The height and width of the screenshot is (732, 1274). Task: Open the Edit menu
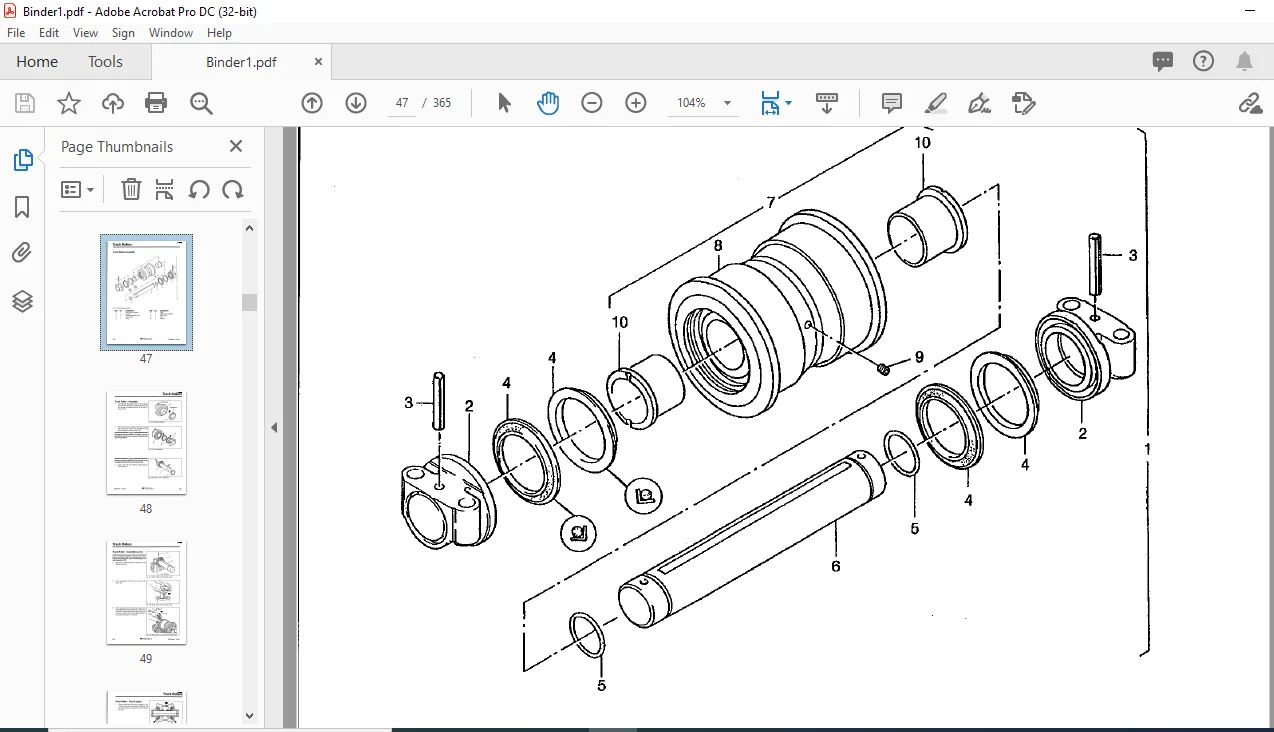tap(49, 33)
